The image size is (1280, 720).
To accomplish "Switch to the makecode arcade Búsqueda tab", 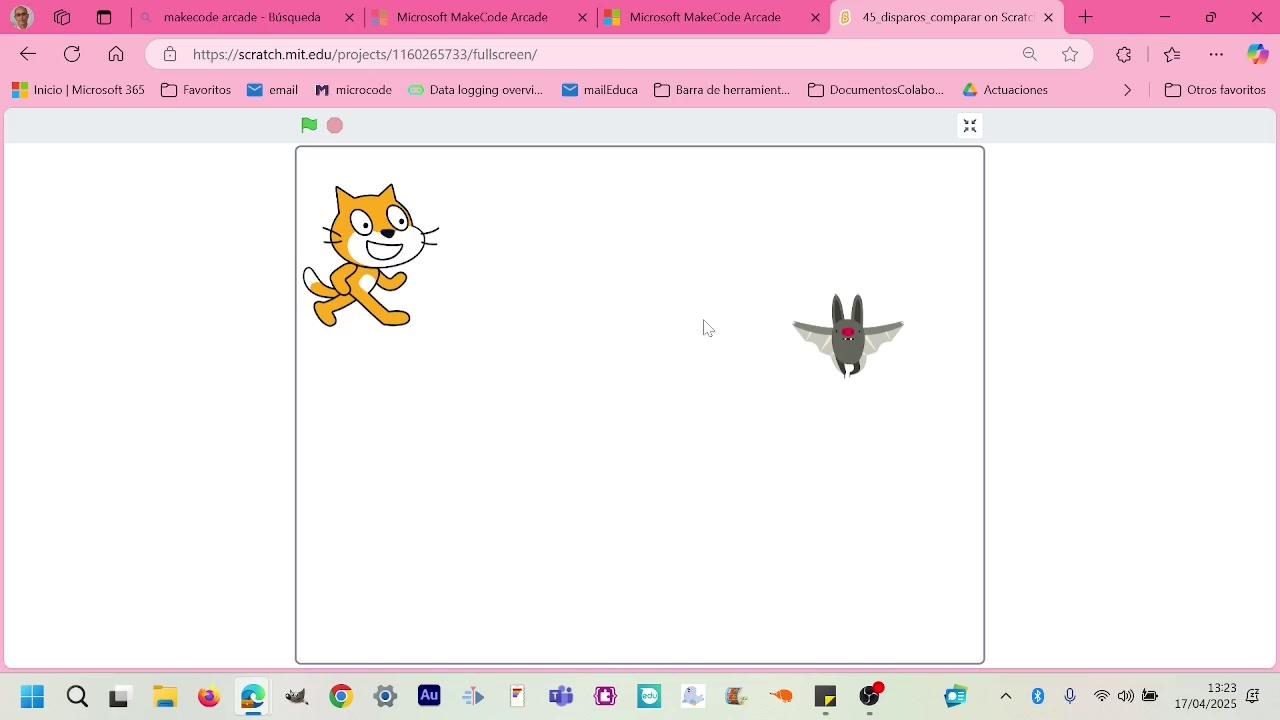I will point(247,17).
